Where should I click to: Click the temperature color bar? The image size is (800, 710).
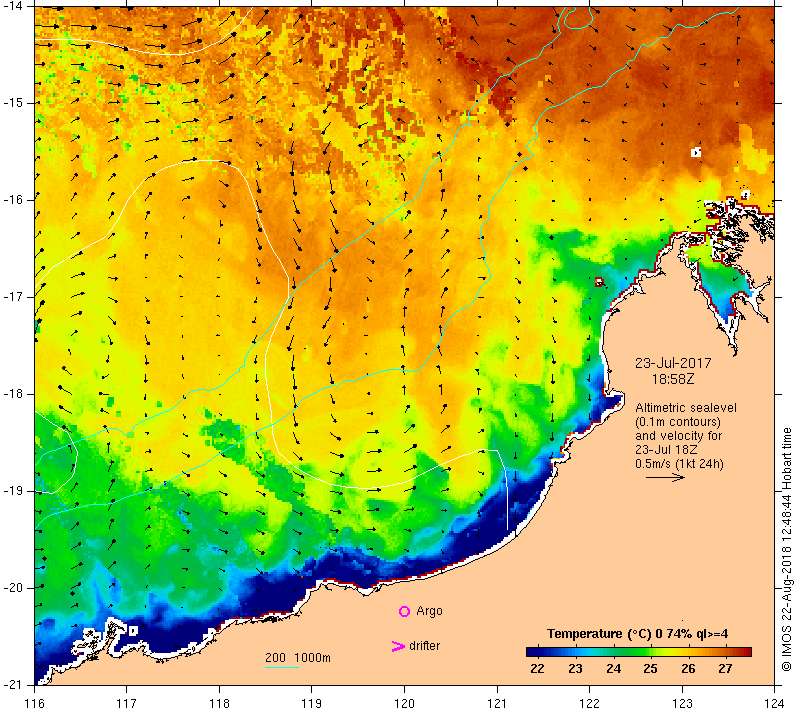click(639, 651)
